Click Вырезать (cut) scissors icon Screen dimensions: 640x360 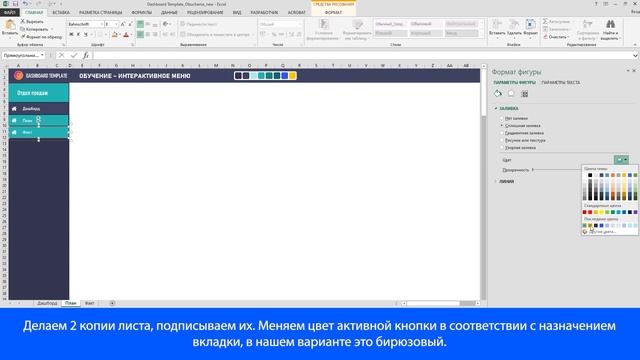pos(23,21)
